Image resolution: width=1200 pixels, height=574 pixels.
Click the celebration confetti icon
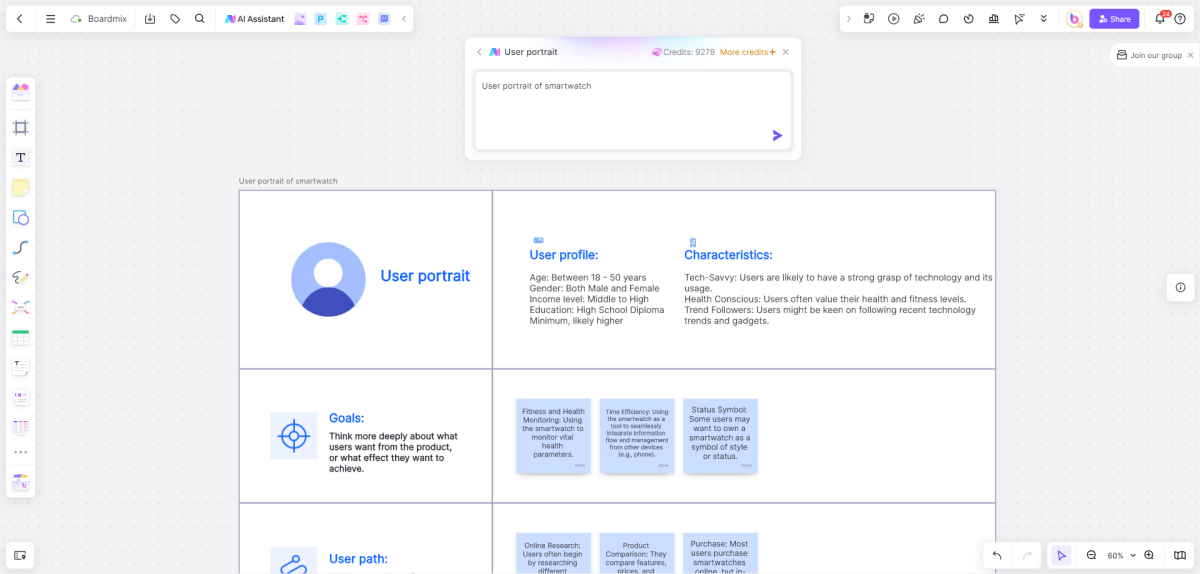[x=918, y=19]
